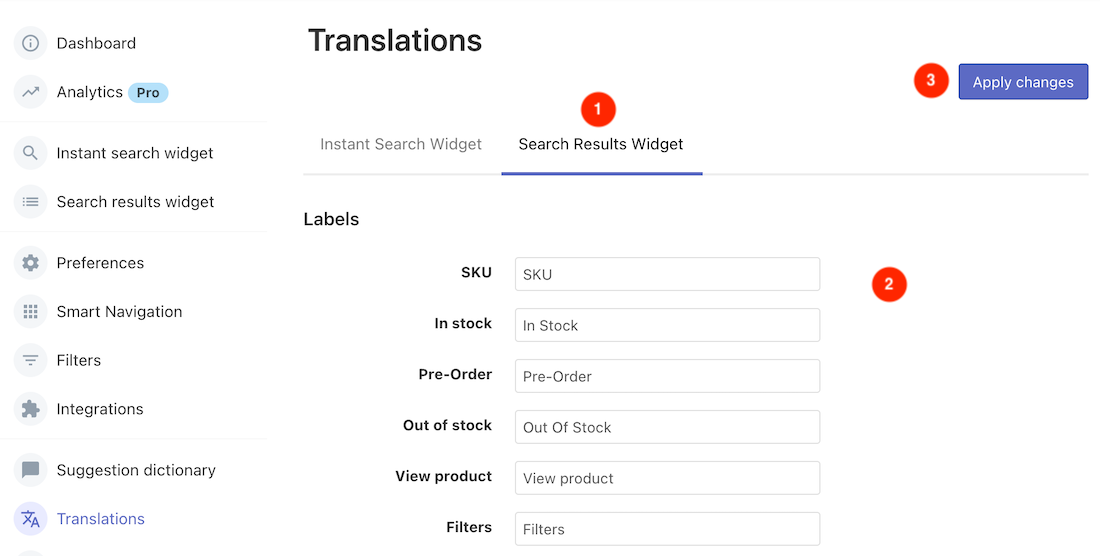Switch to the Instant Search Widget tab
Image resolution: width=1100 pixels, height=556 pixels.
coord(401,144)
